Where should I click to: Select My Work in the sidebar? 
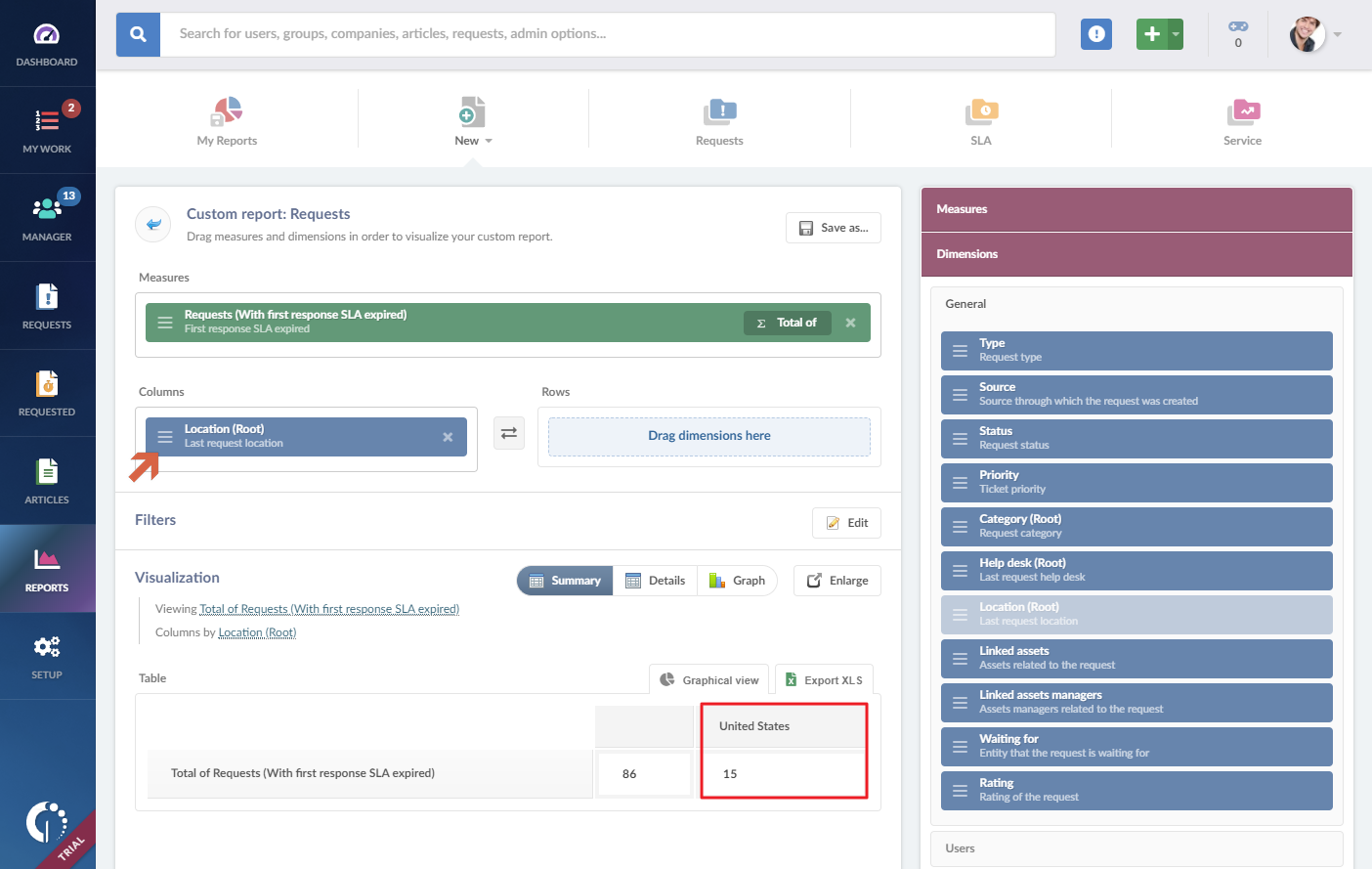47,127
